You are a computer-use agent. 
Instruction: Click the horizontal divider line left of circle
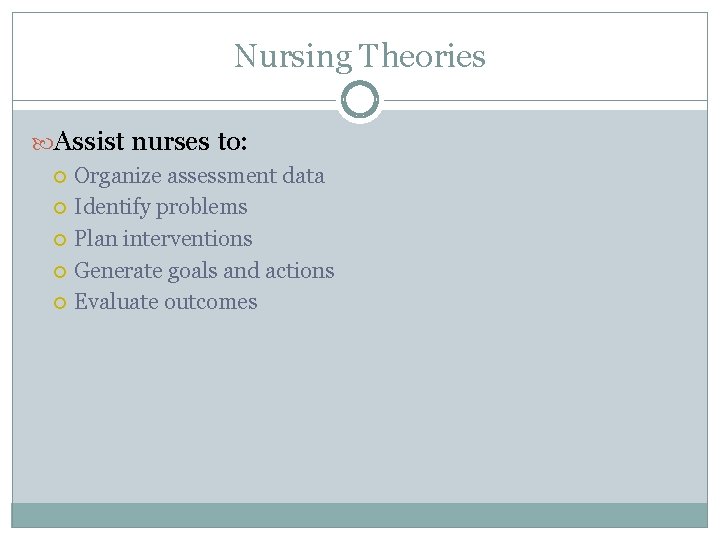(x=174, y=100)
